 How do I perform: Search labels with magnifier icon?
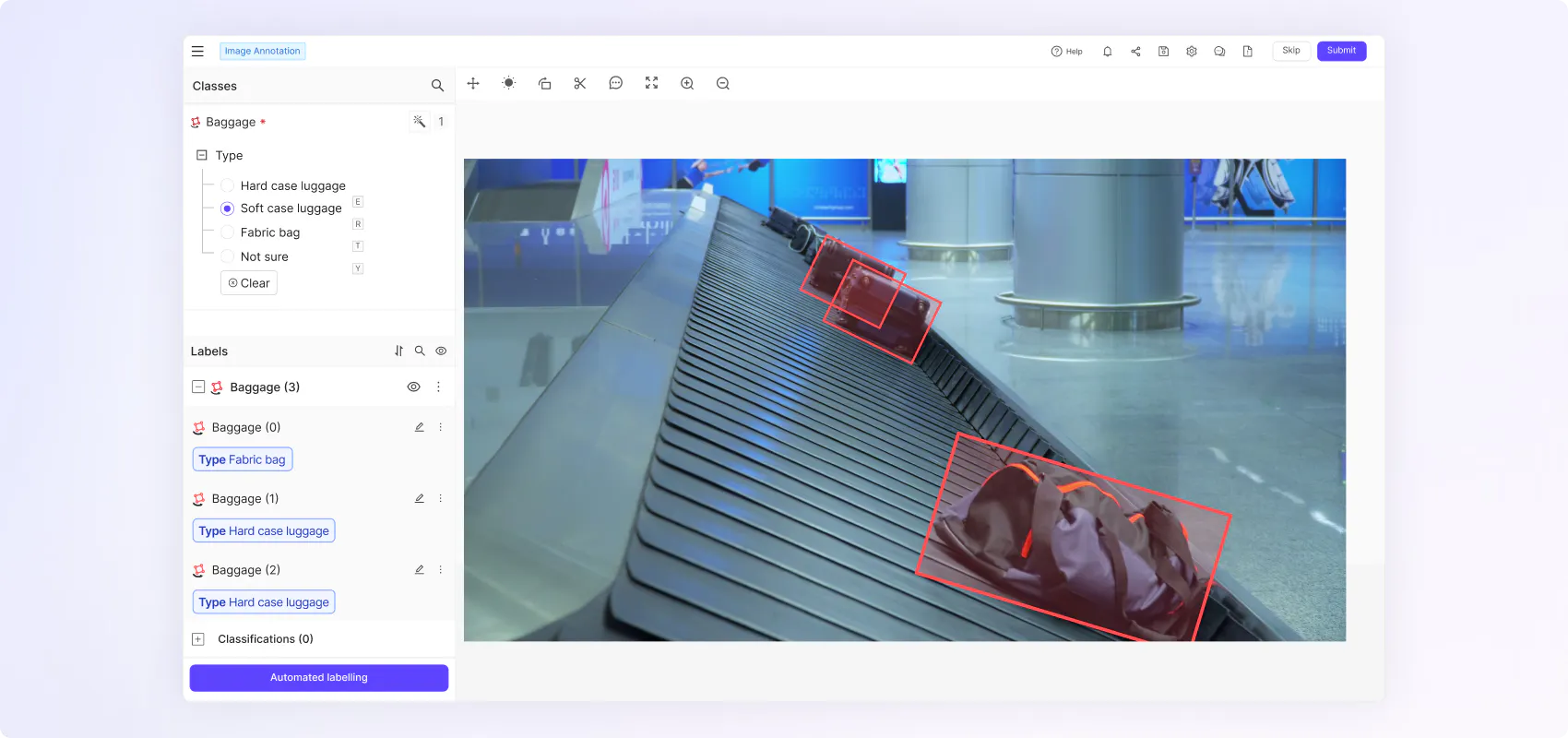point(420,351)
